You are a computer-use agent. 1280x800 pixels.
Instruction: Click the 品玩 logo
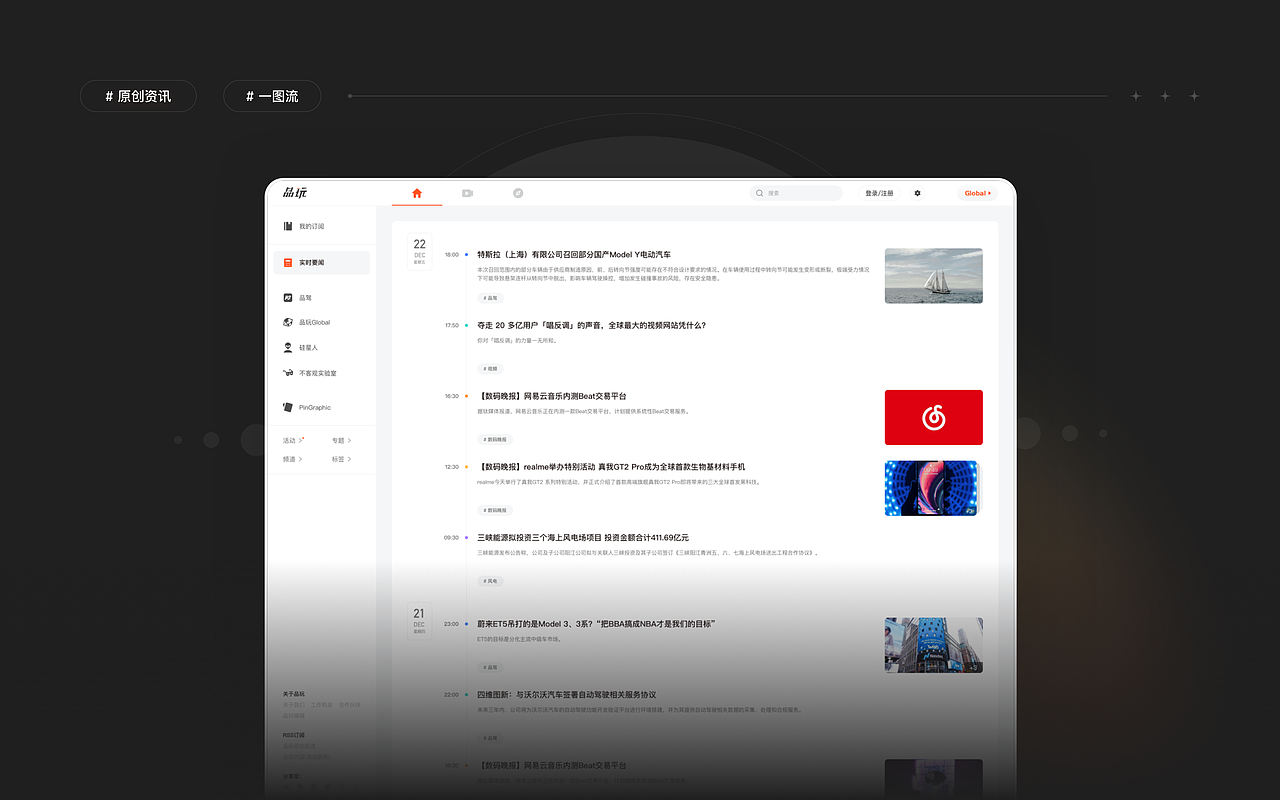[294, 193]
